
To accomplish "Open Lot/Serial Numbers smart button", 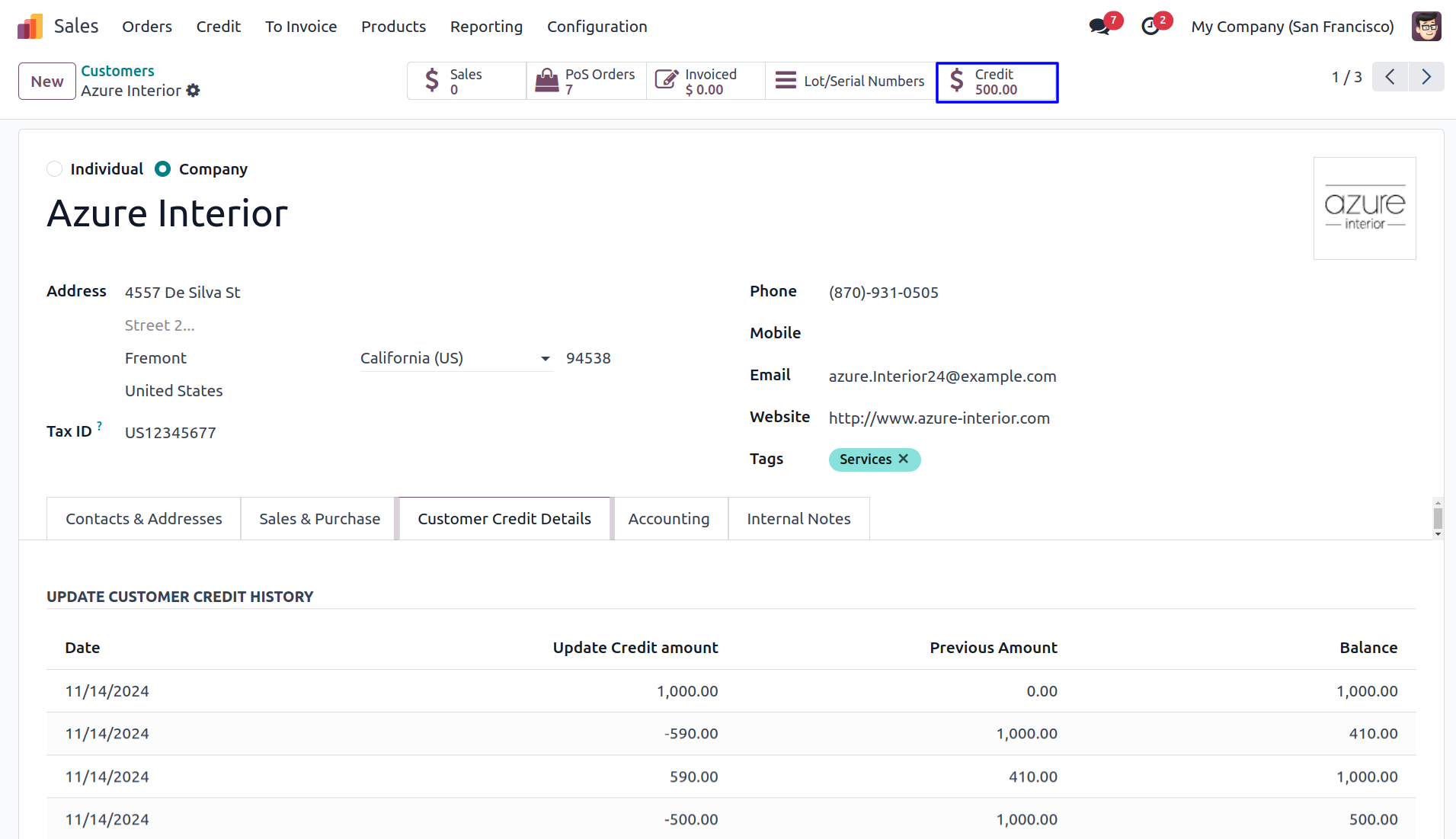I will 850,82.
